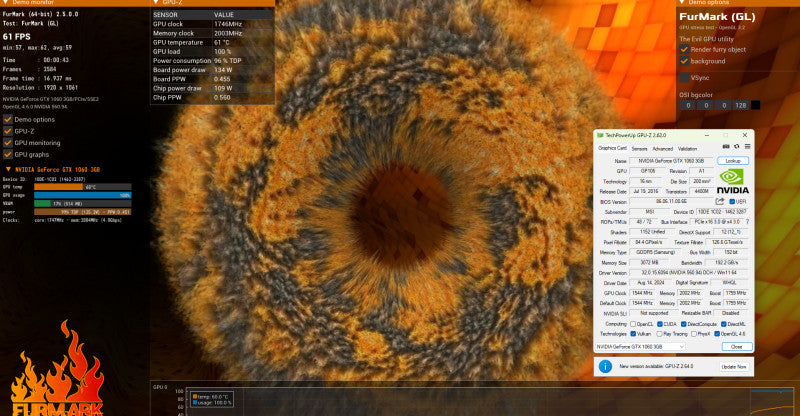Click the DirectML checkbox
800x416 pixels.
point(723,324)
